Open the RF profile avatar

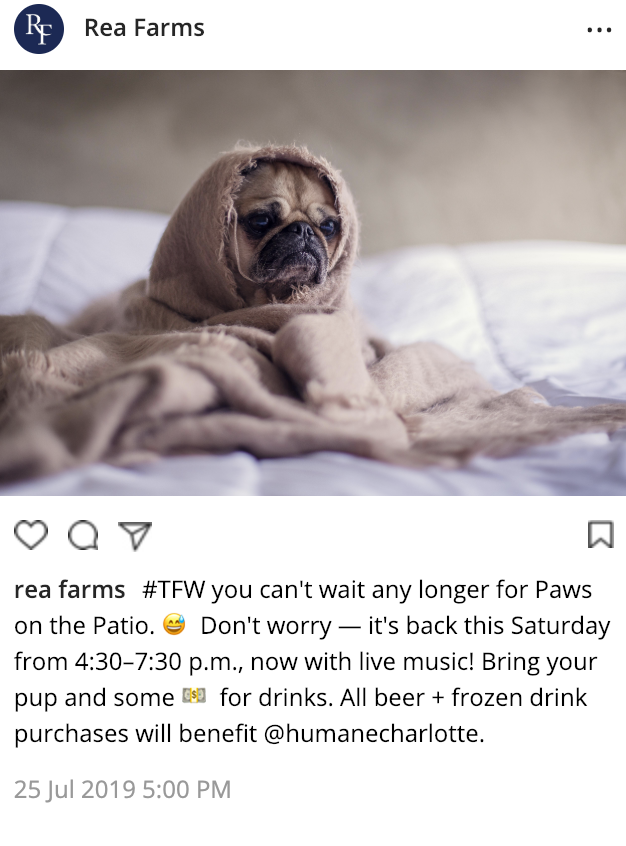39,29
